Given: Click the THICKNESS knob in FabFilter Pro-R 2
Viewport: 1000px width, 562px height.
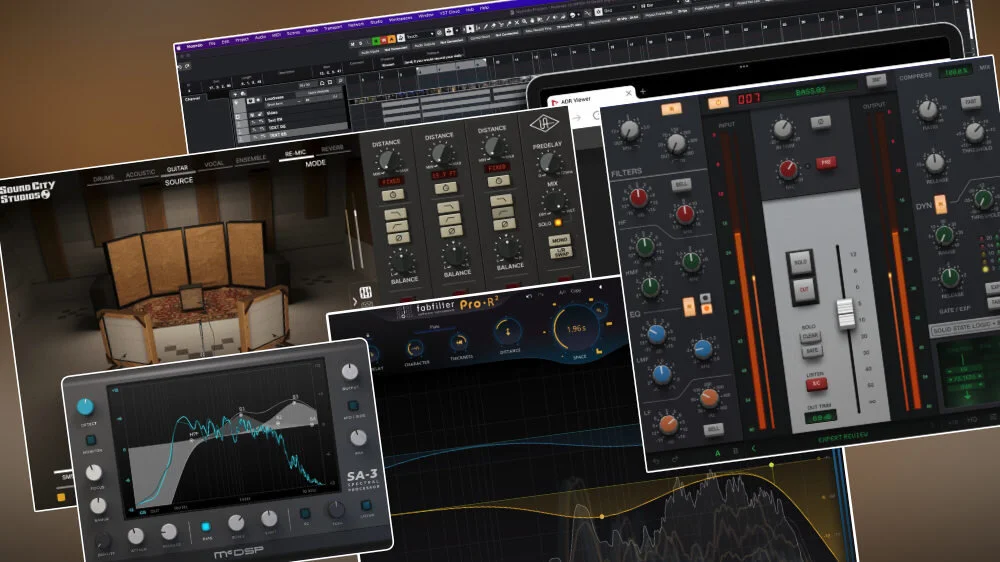Looking at the screenshot, I should coord(459,343).
